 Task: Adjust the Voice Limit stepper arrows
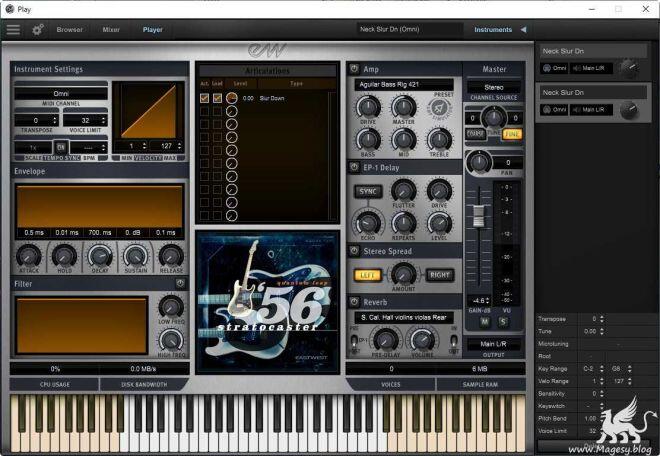pyautogui.click(x=104, y=120)
